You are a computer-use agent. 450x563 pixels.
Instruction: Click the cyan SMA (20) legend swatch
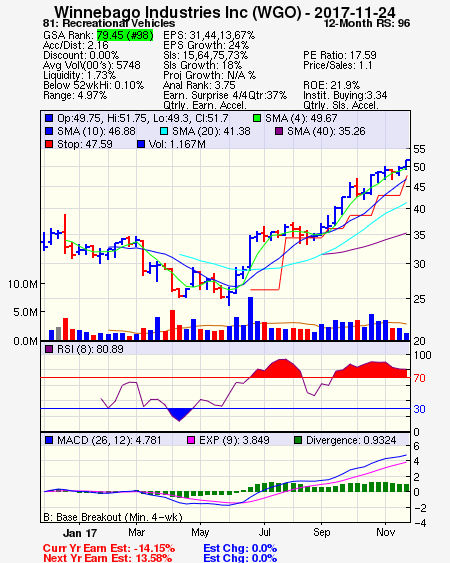click(164, 131)
